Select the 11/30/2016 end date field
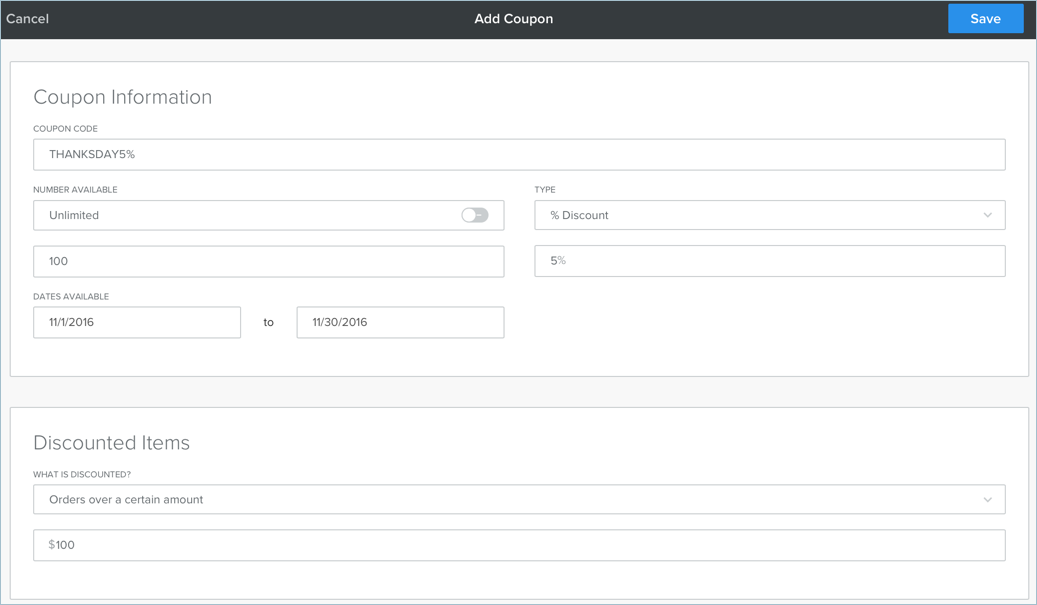The width and height of the screenshot is (1037, 605). click(x=400, y=322)
